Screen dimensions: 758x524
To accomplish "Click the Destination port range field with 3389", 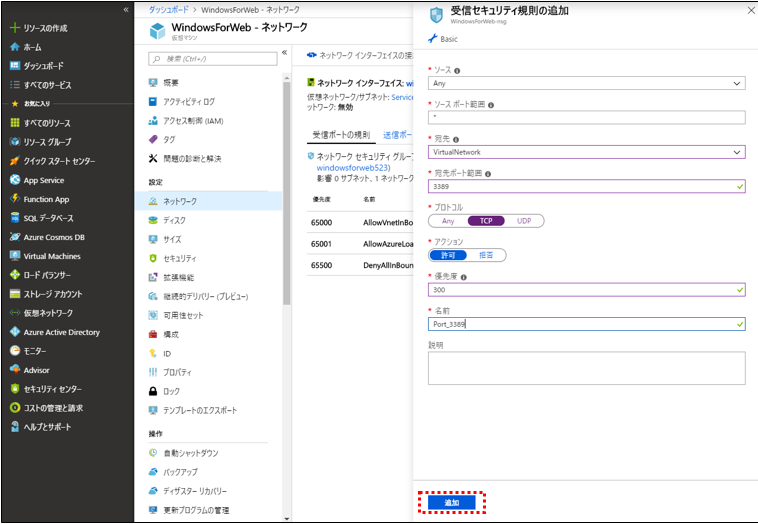I will 586,186.
